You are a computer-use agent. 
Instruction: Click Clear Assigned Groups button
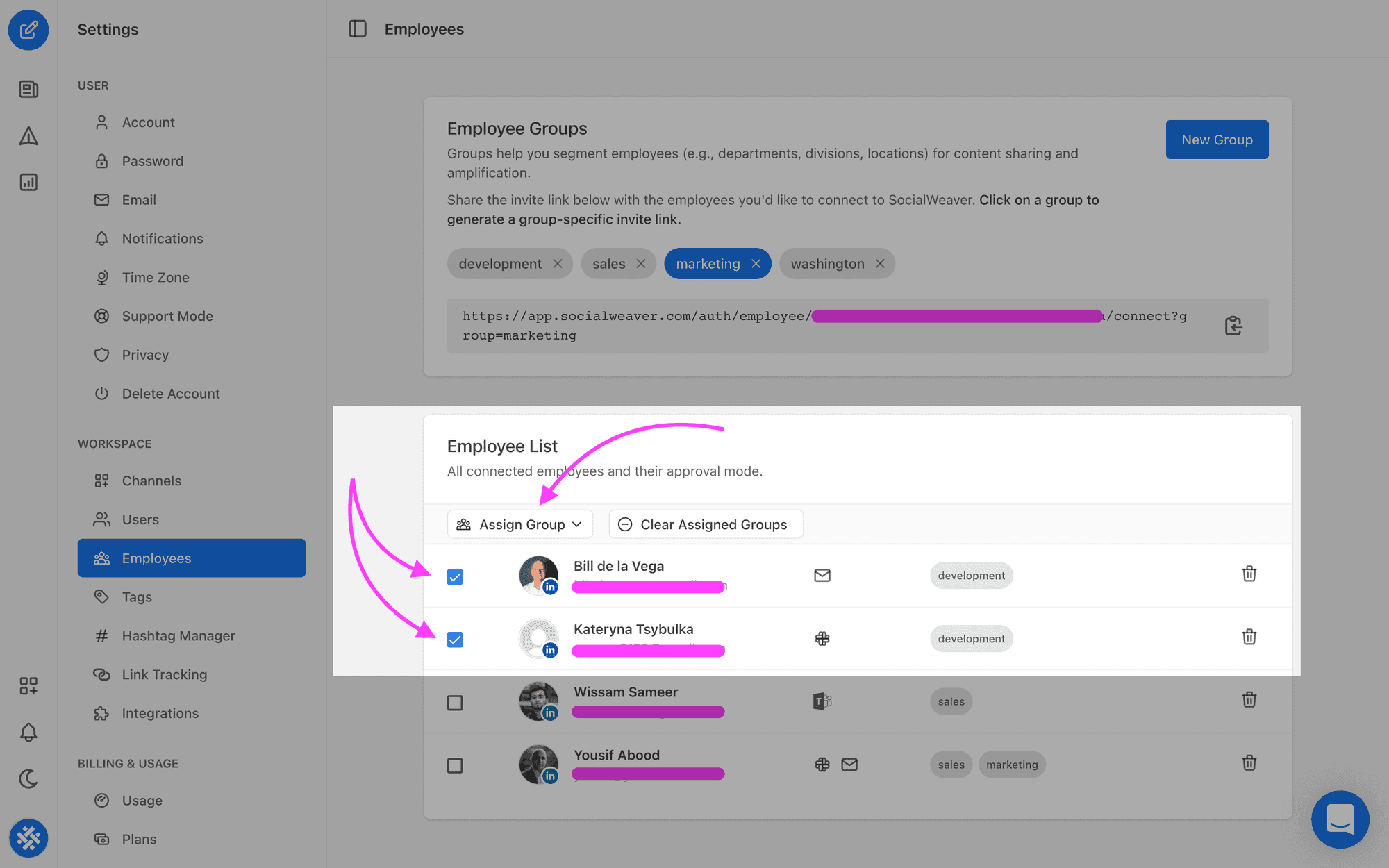tap(706, 524)
